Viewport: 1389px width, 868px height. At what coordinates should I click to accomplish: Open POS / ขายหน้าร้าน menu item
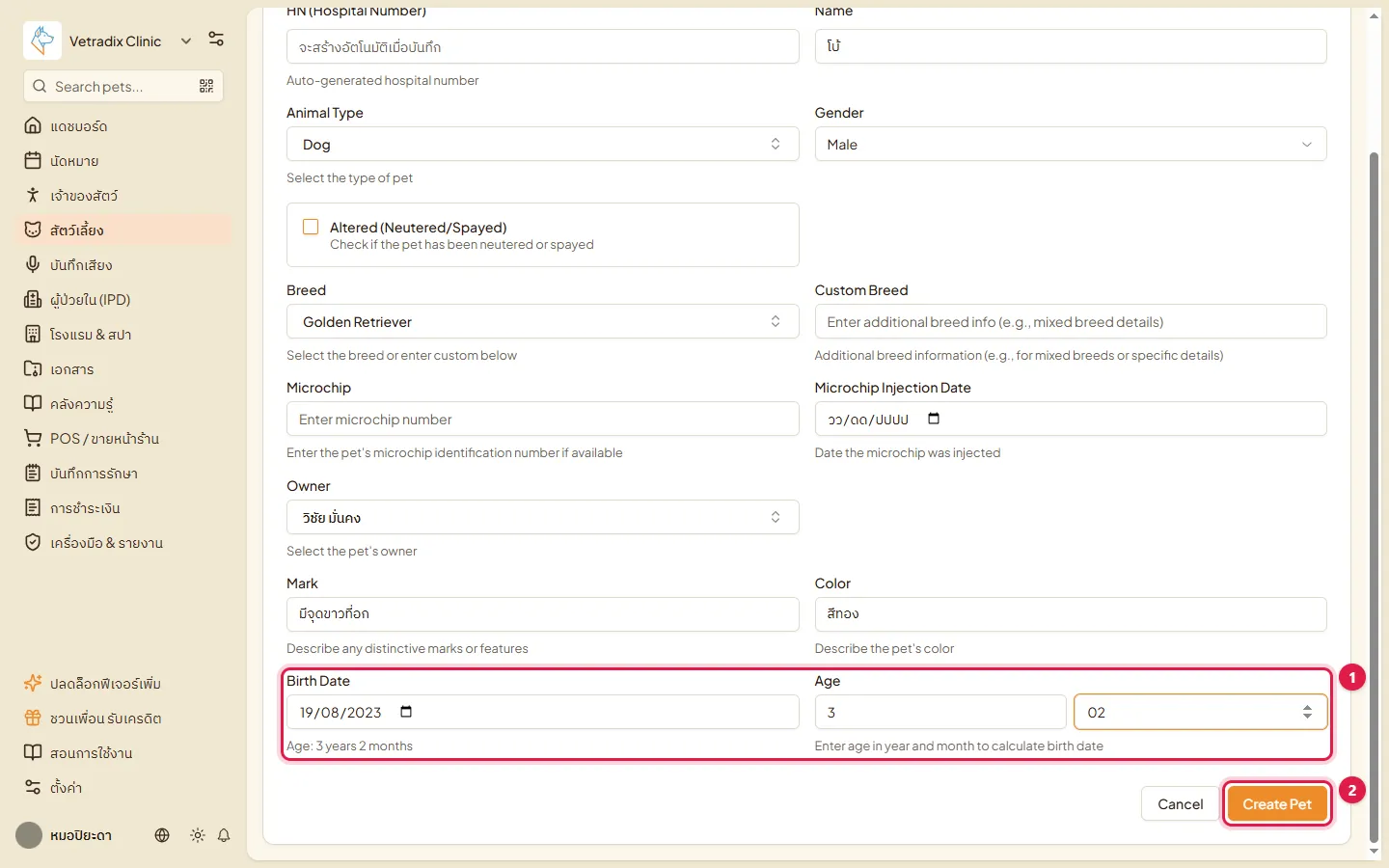(123, 439)
